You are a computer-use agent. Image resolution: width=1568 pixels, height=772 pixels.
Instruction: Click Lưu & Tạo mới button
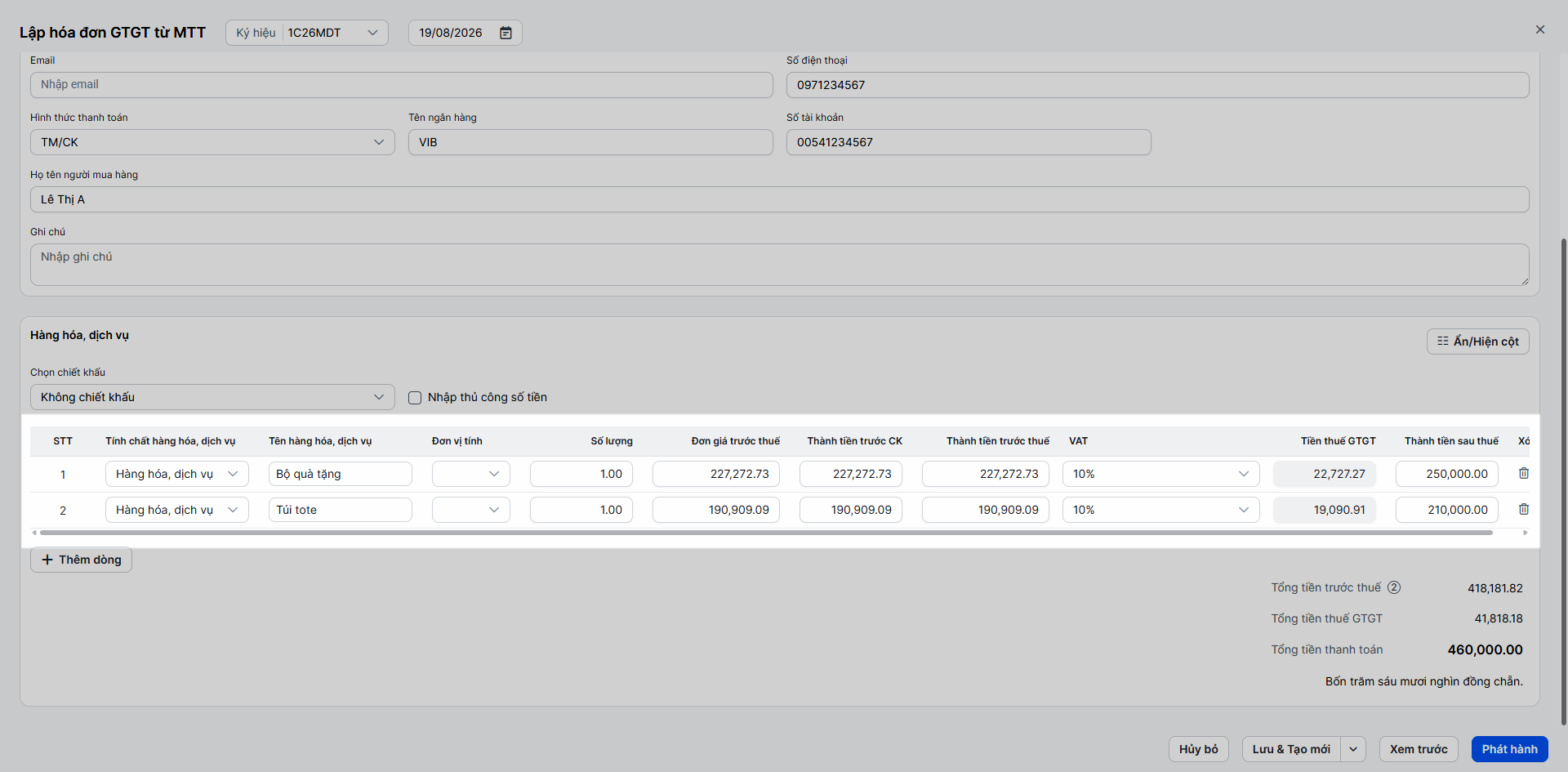[x=1291, y=749]
